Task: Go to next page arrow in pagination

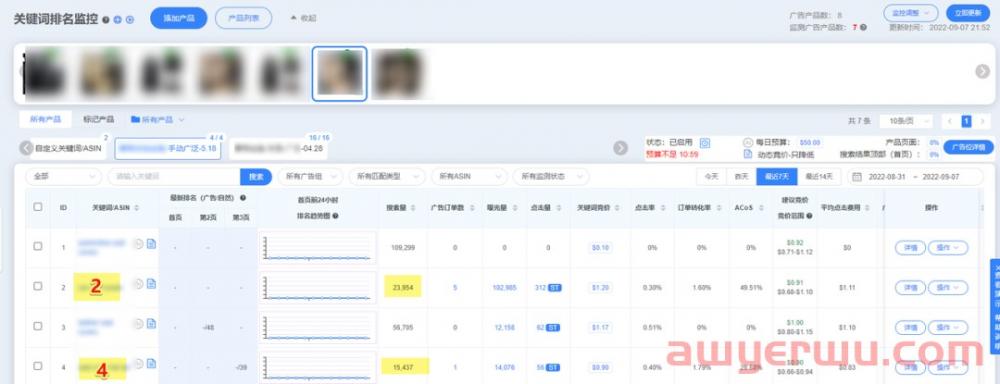Action: point(983,121)
